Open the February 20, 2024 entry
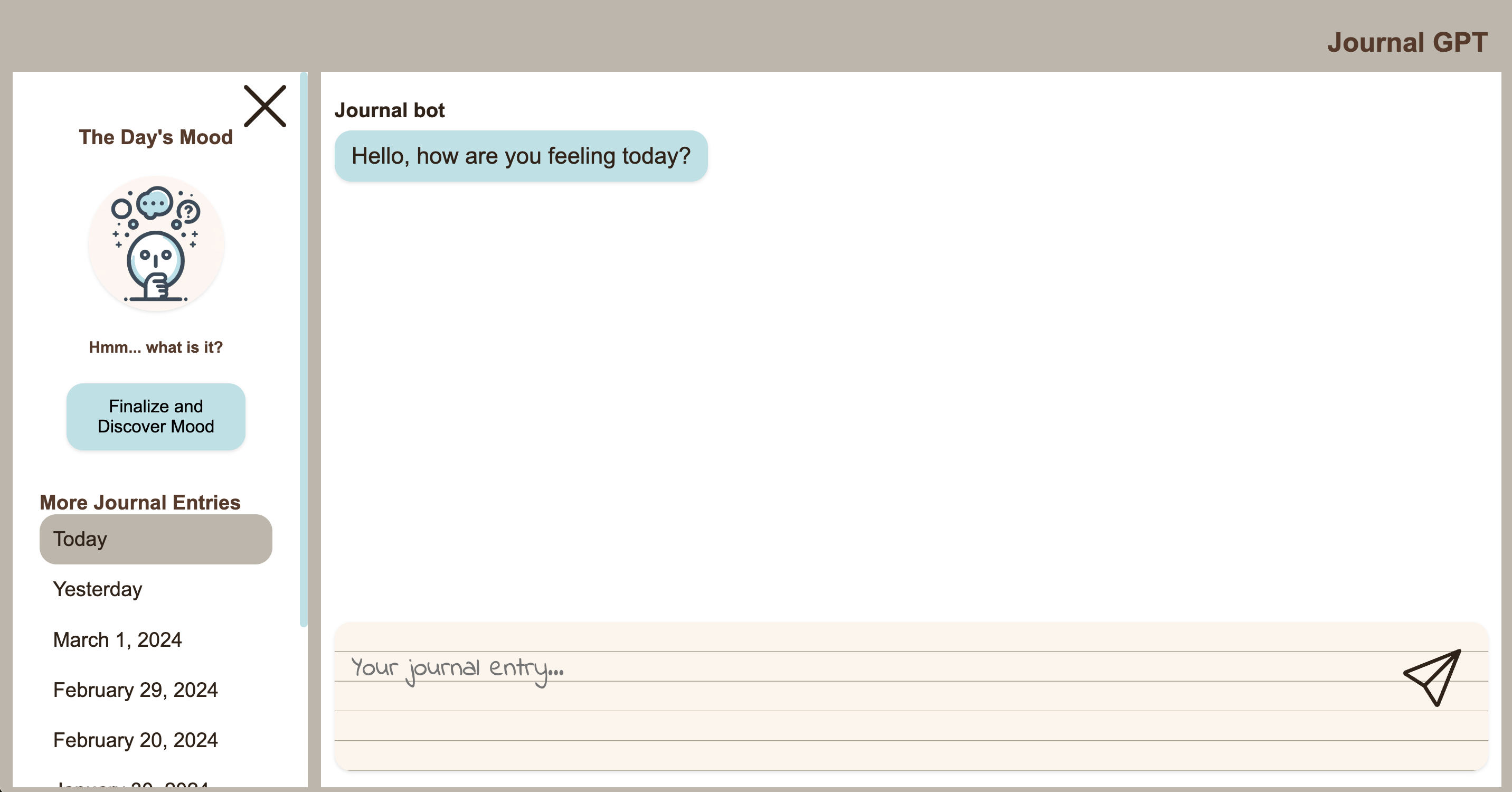 [x=135, y=740]
